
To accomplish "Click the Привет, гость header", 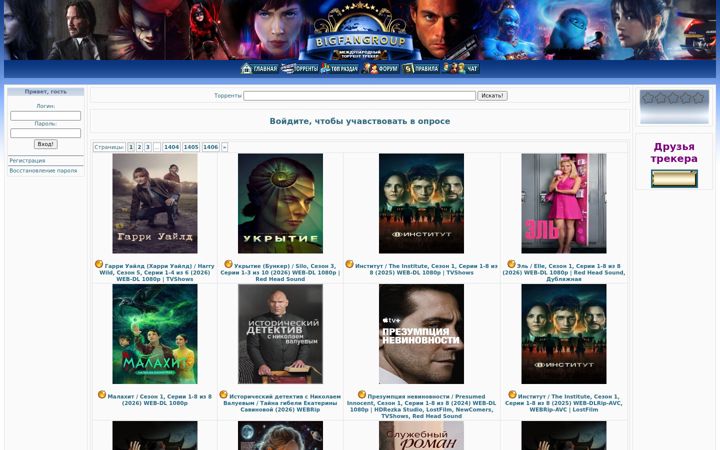I will tap(45, 92).
